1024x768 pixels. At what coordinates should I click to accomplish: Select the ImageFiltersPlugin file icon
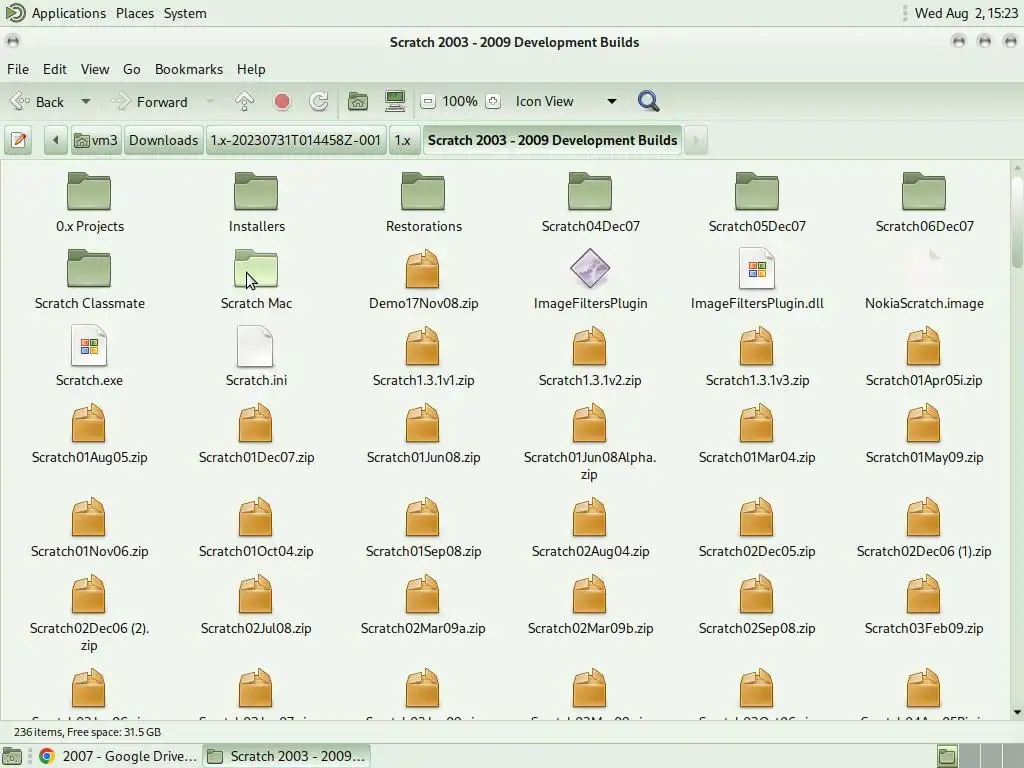590,268
